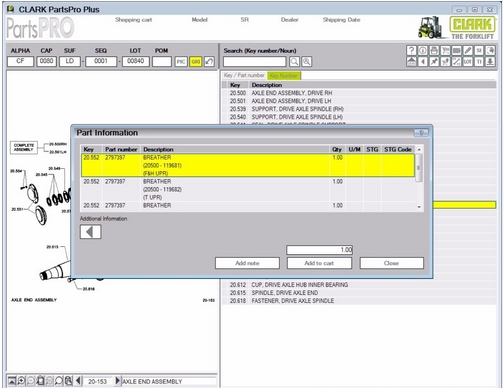Click the quantity field showing 1.00
Viewport: 504px width, 388px height.
pyautogui.click(x=319, y=250)
